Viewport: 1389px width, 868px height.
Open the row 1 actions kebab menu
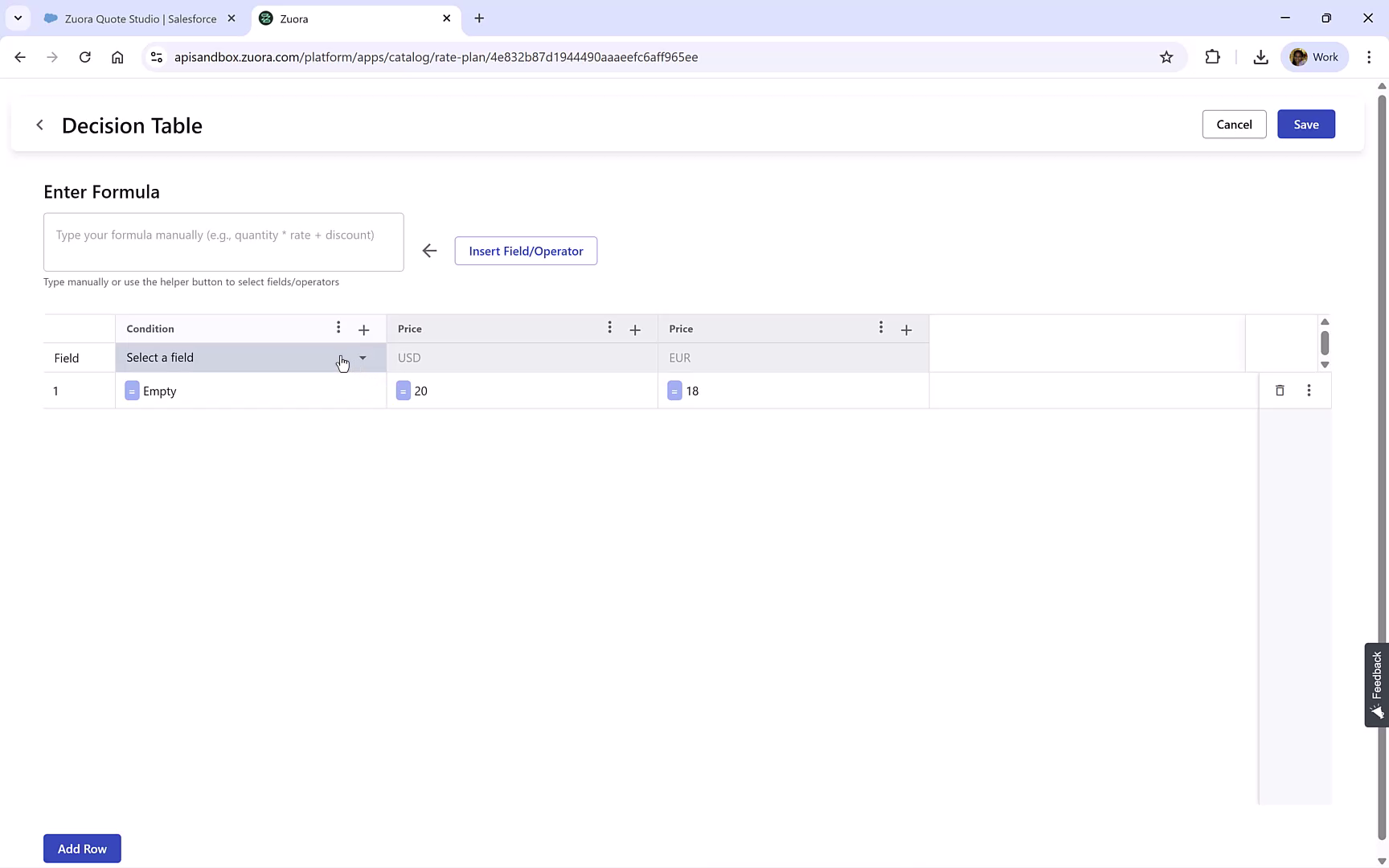(x=1309, y=391)
